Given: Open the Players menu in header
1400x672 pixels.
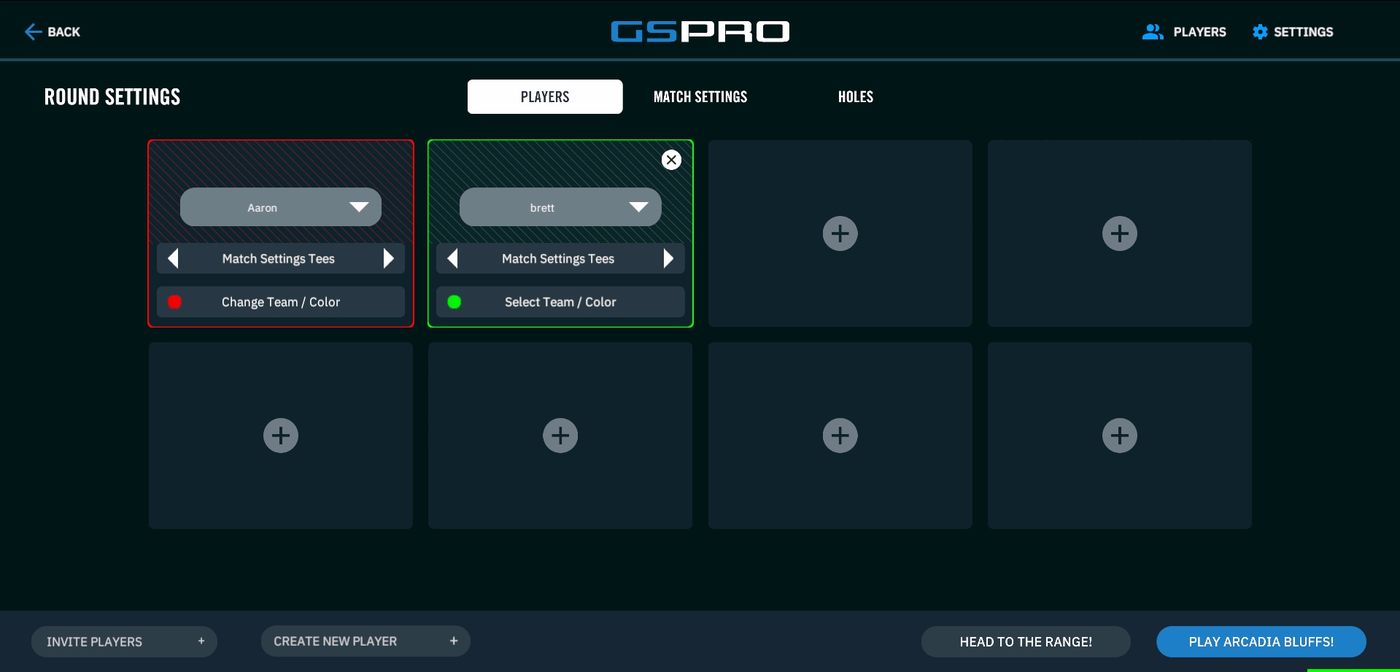Looking at the screenshot, I should click(1184, 32).
